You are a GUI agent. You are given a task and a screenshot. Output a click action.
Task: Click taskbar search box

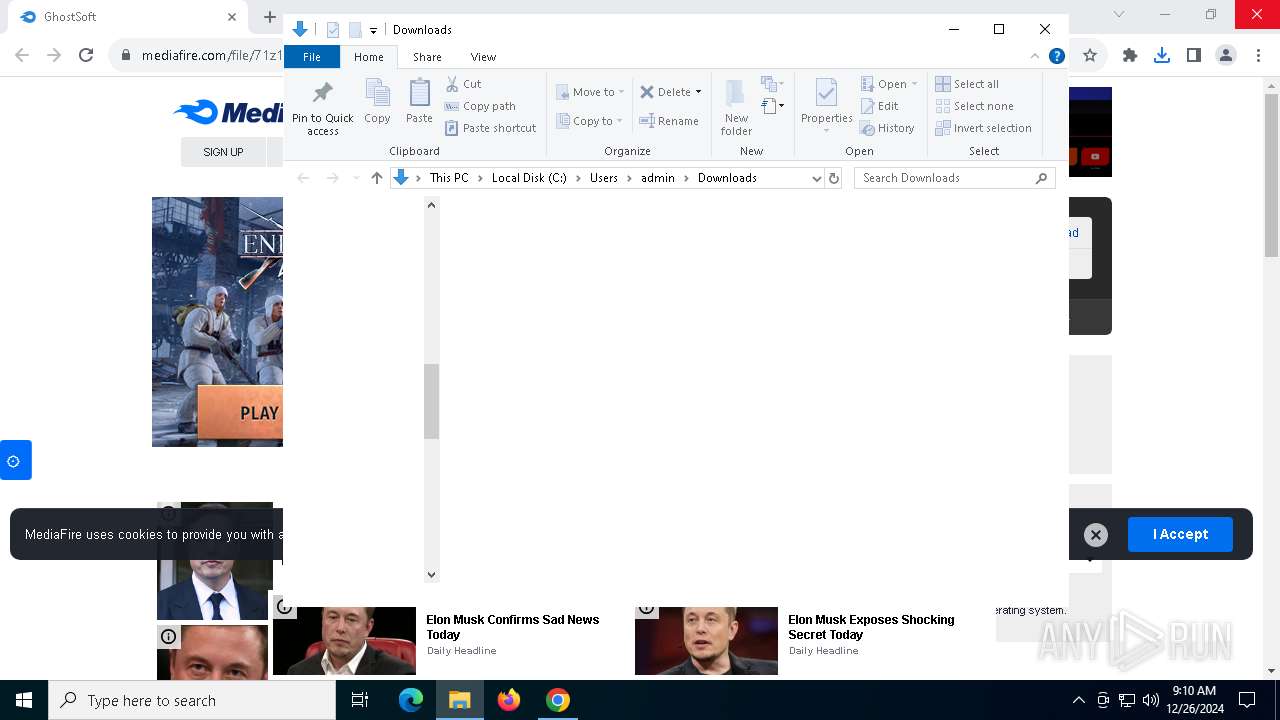click(192, 700)
